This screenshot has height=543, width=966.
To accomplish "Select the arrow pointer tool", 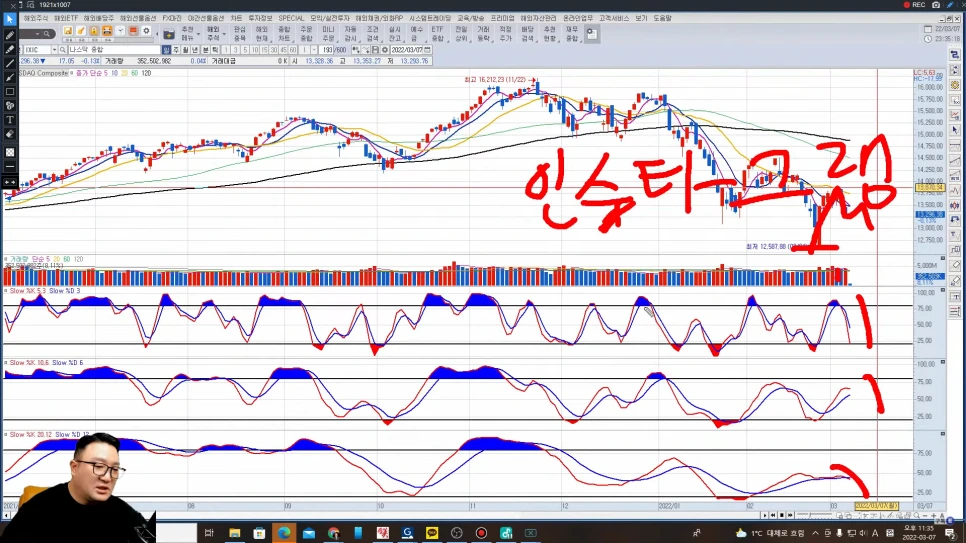I will [x=9, y=20].
